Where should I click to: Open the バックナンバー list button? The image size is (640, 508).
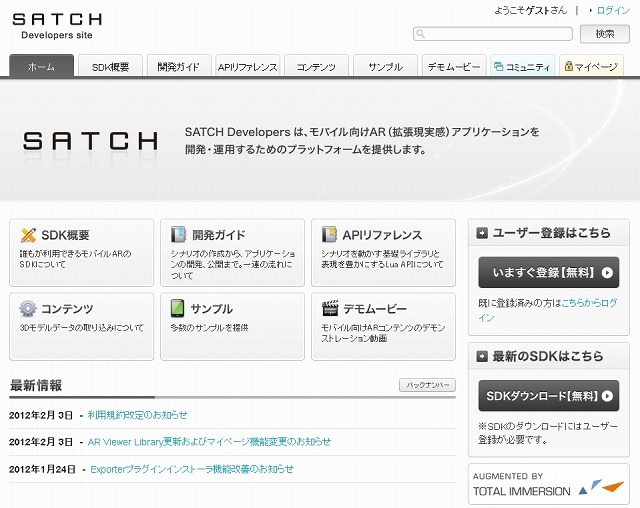coord(427,385)
